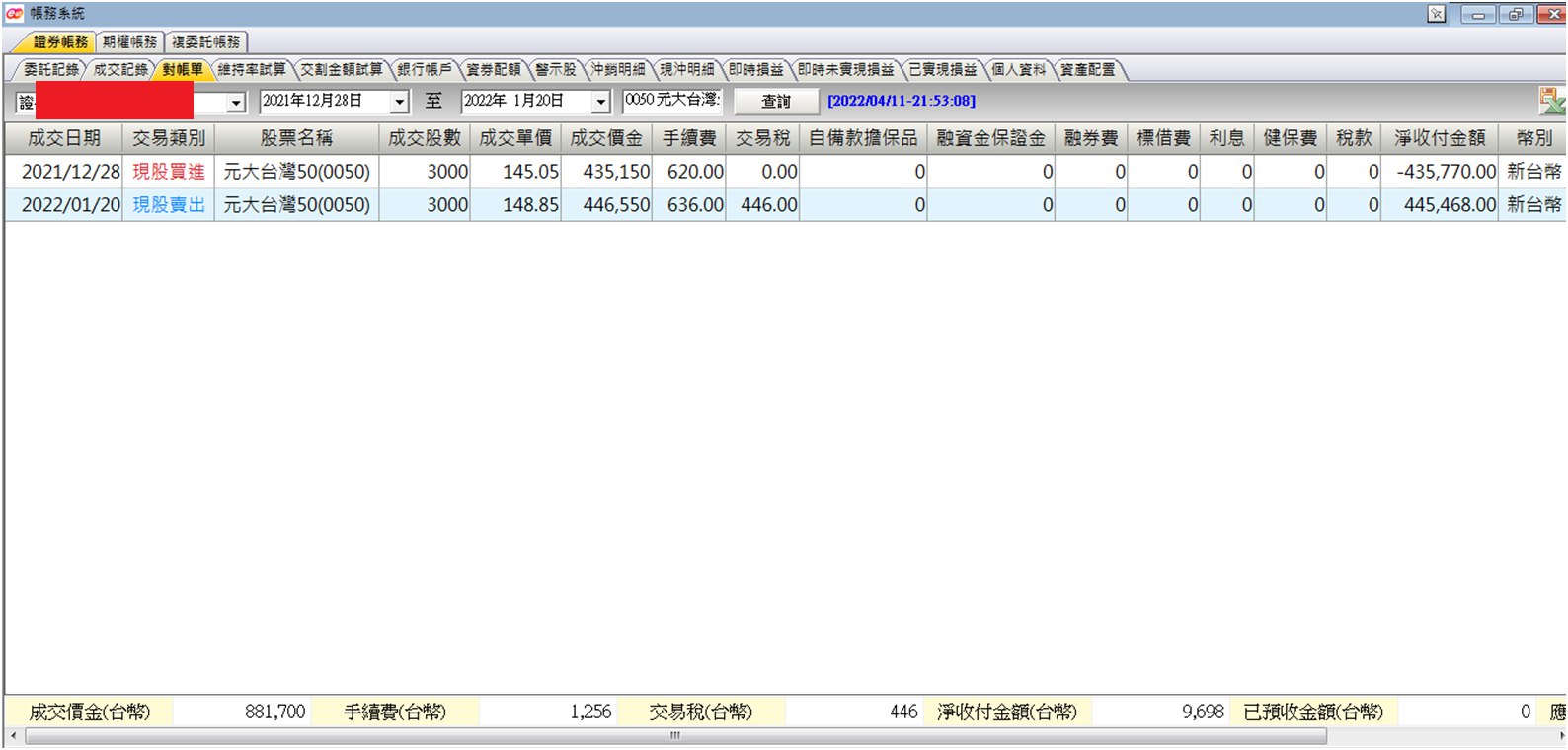The image size is (1568, 750).
Task: Open the 已實現損益 tab
Action: coord(943,69)
